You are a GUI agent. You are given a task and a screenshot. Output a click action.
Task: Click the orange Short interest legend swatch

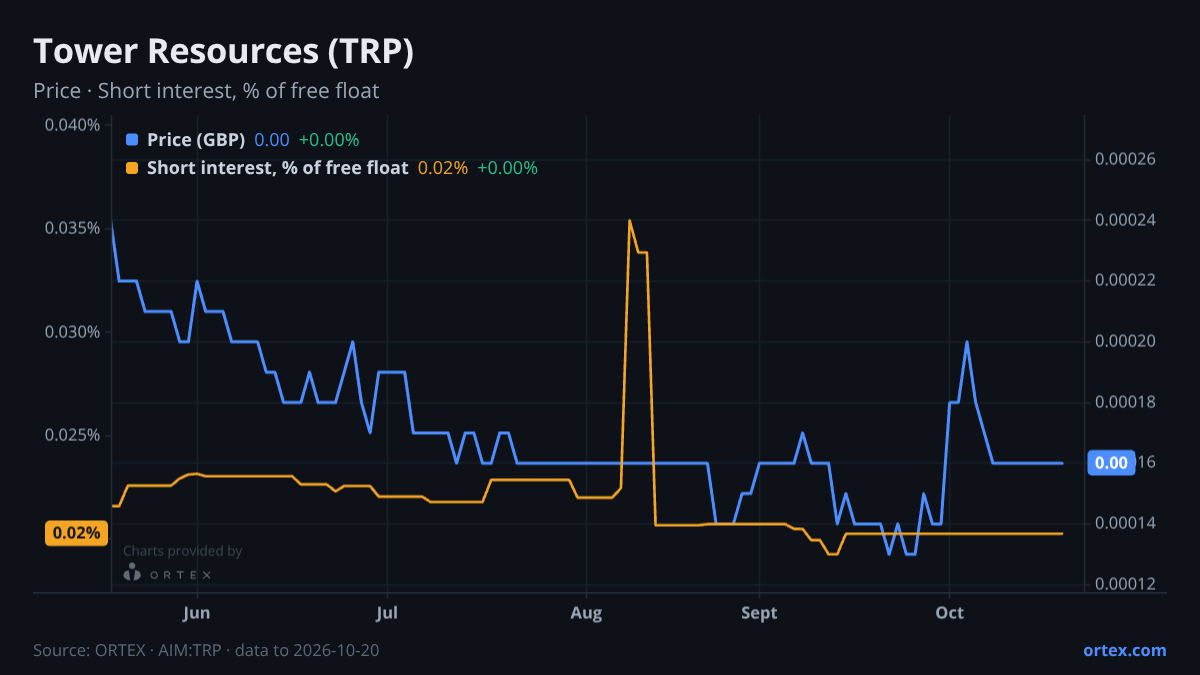pyautogui.click(x=132, y=168)
